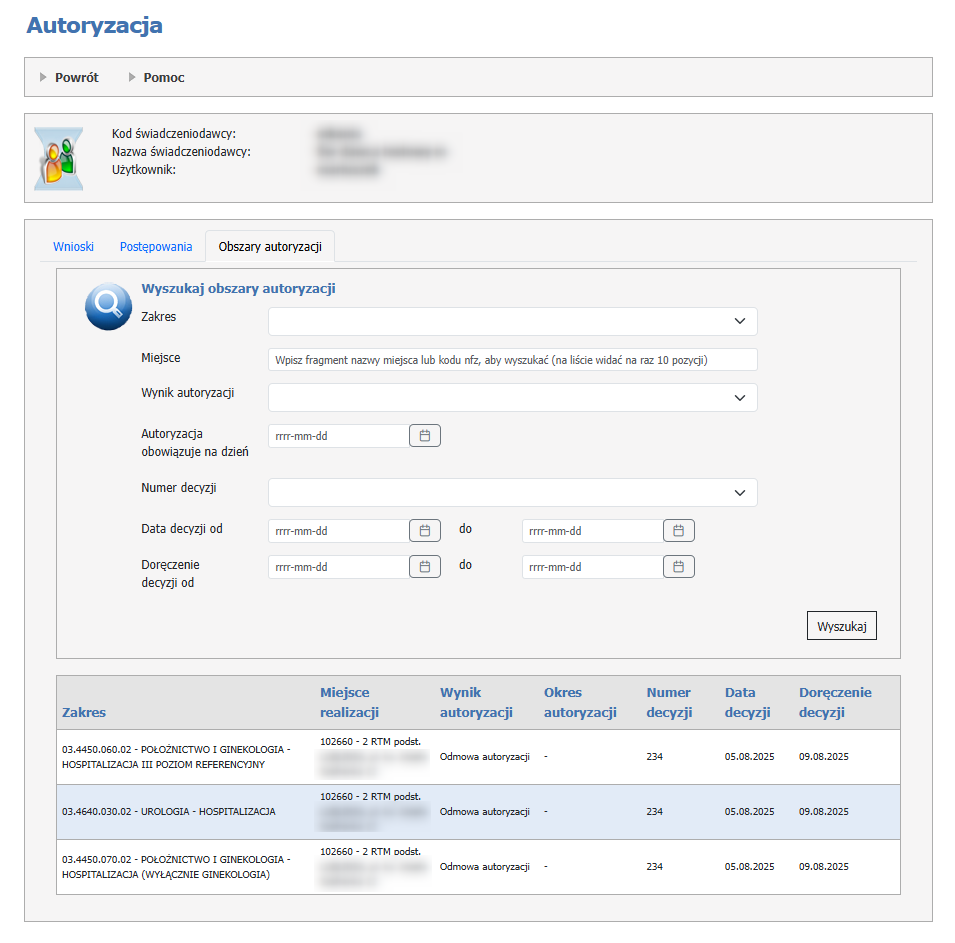
Task: Focus the Data decyzji od date field
Action: point(338,531)
